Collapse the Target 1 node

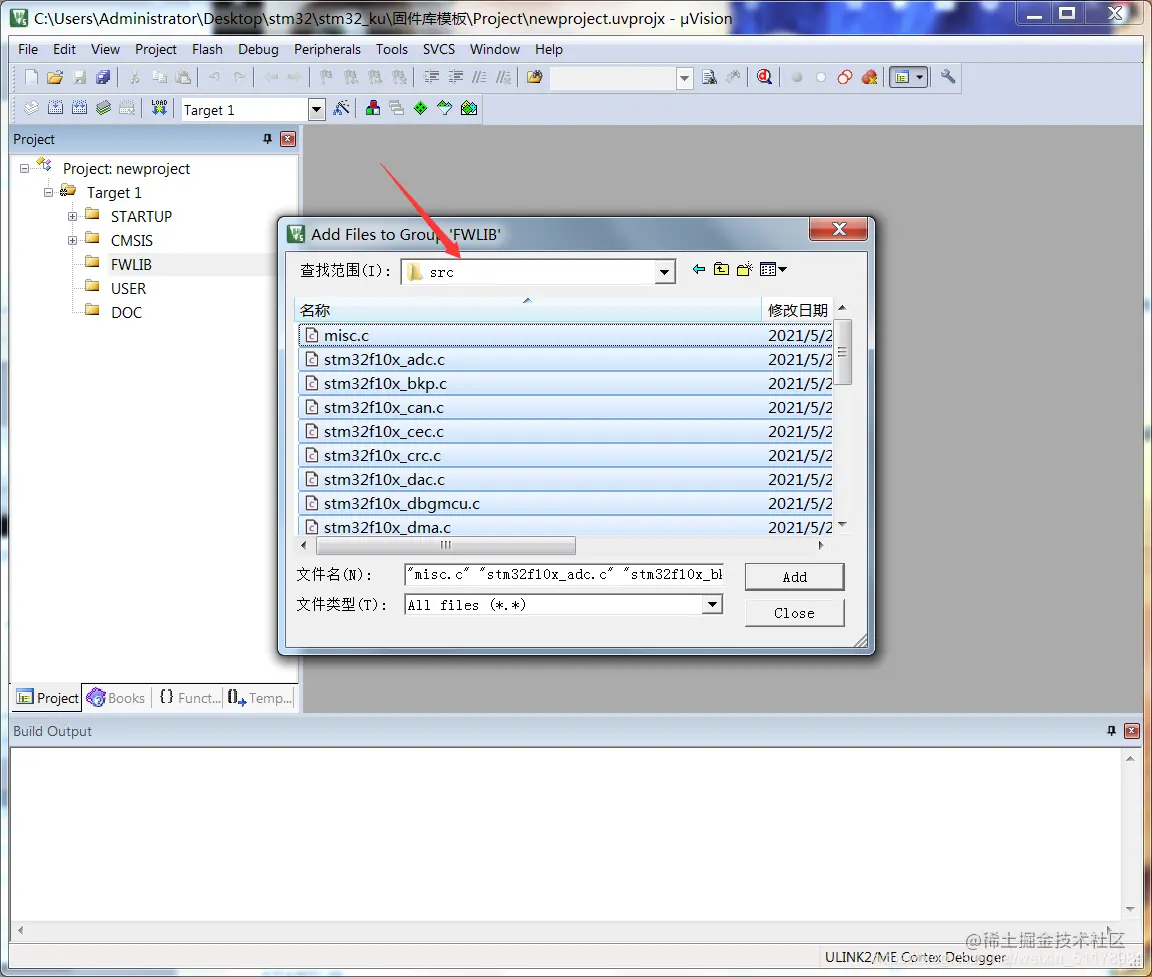[48, 192]
